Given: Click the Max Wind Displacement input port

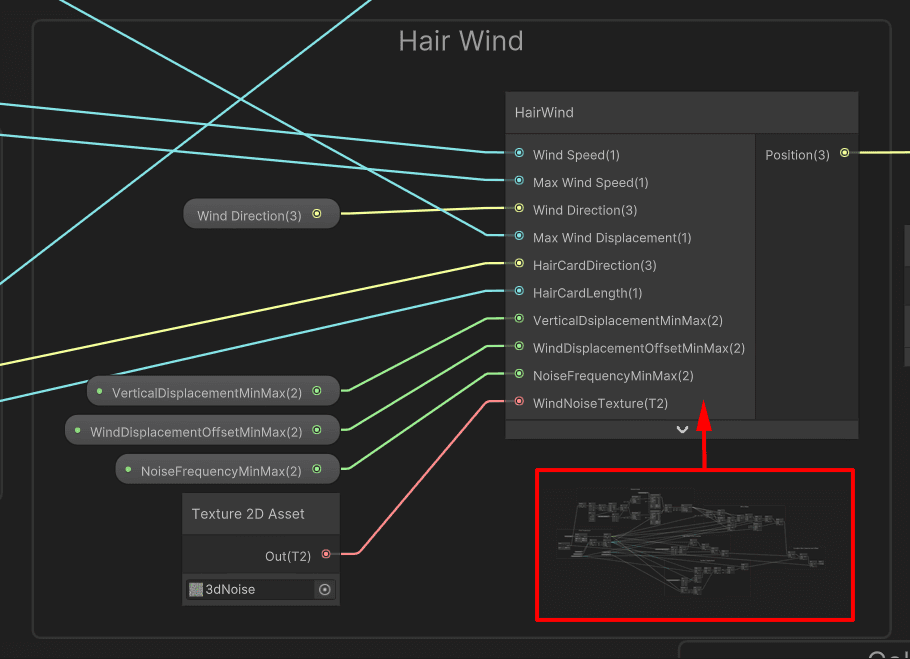Looking at the screenshot, I should (519, 236).
